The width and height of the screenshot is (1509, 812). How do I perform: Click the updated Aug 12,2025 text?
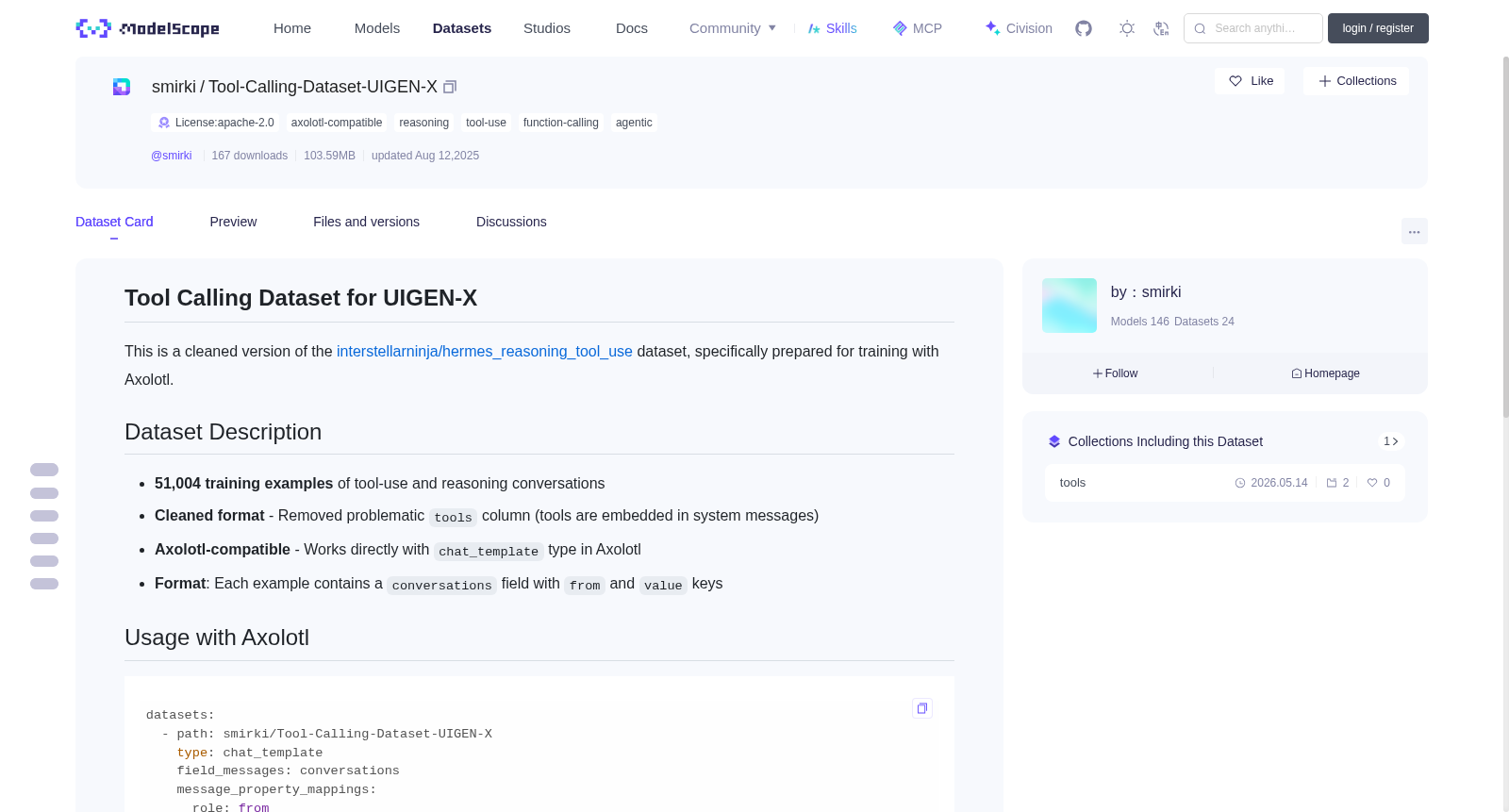425,156
